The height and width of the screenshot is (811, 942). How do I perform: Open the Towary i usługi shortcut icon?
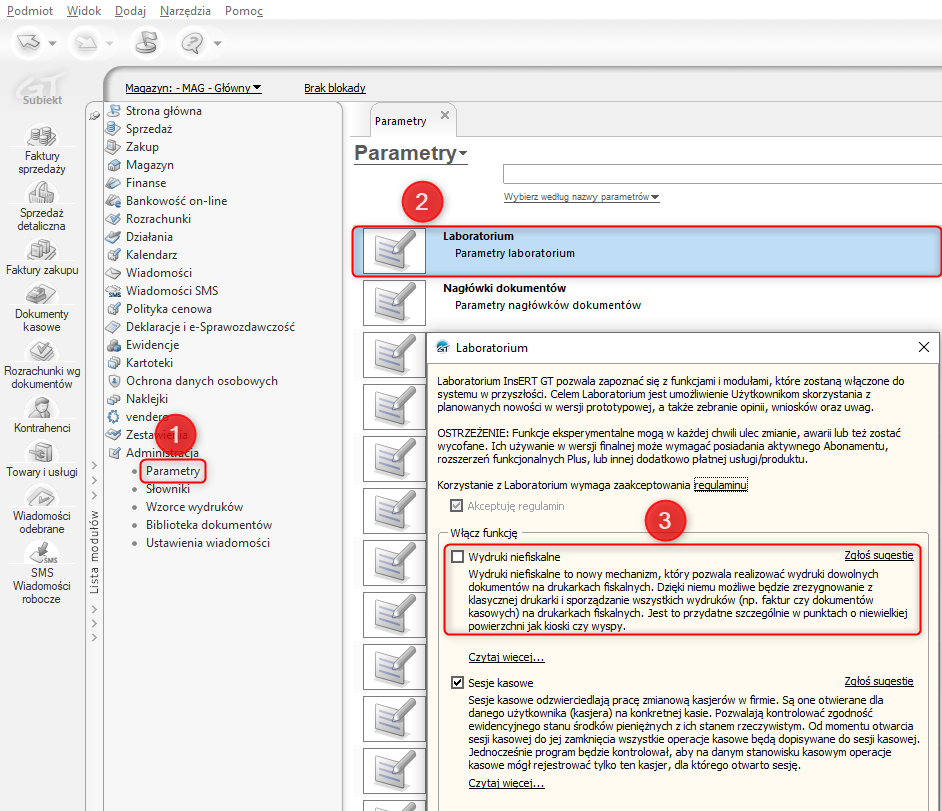tap(41, 452)
